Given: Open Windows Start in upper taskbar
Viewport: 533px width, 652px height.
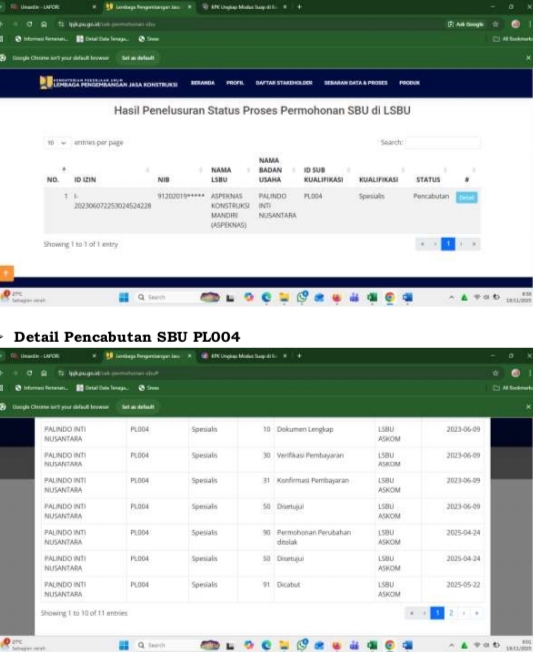Looking at the screenshot, I should (123, 297).
